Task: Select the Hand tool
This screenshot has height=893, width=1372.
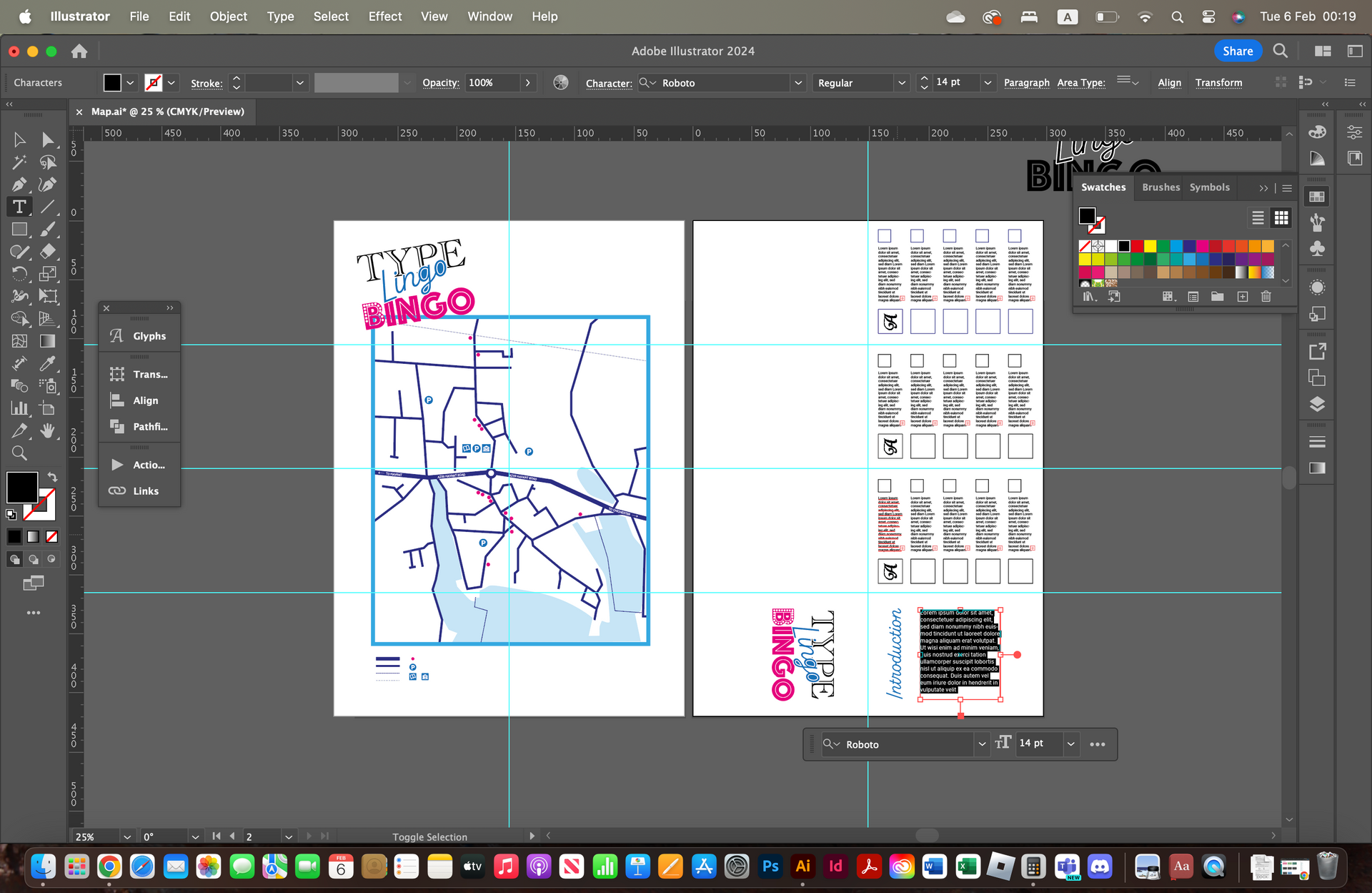Action: click(x=47, y=430)
